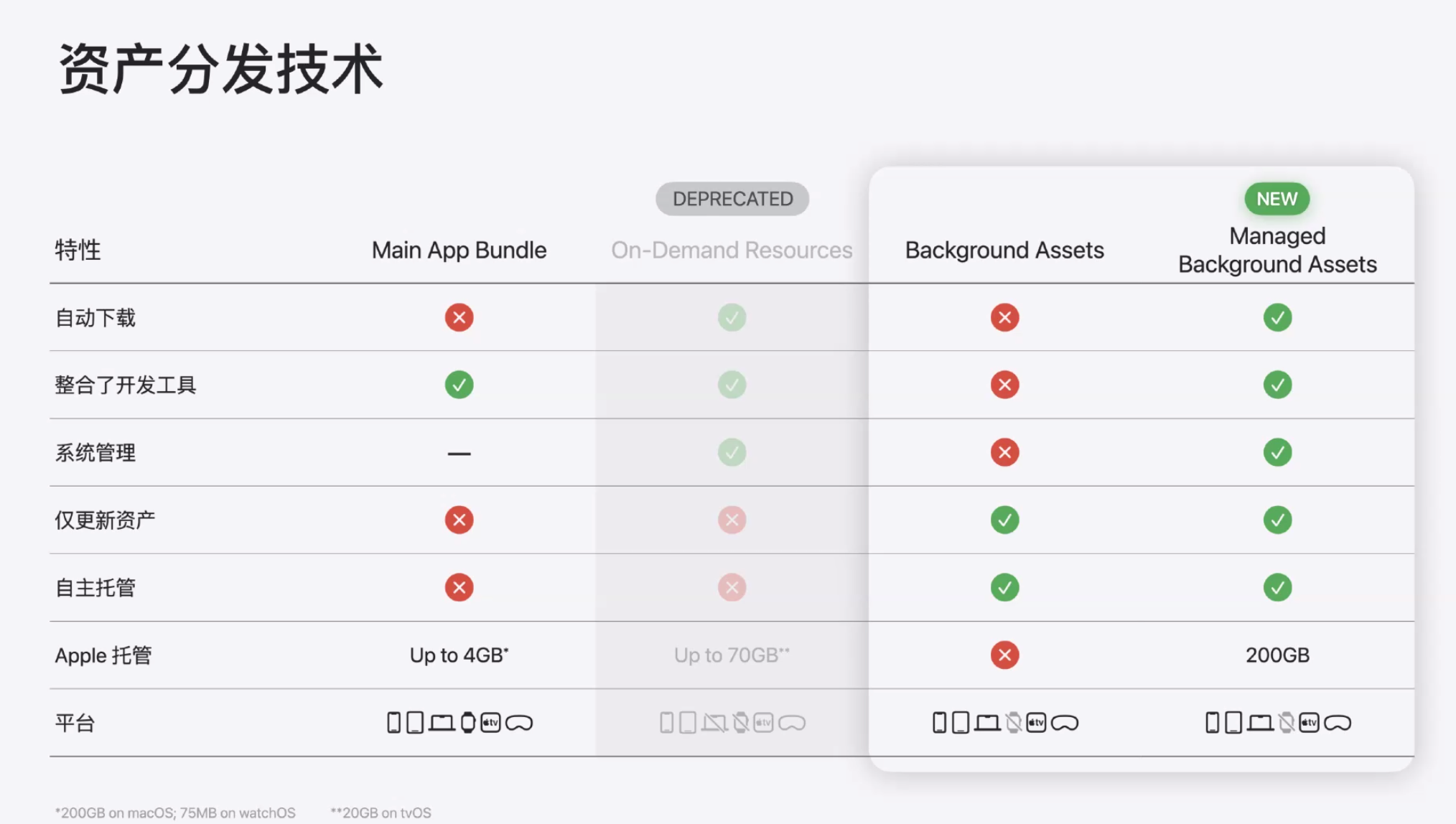Click the red cross for Main App Bundle 自动下载

point(459,317)
